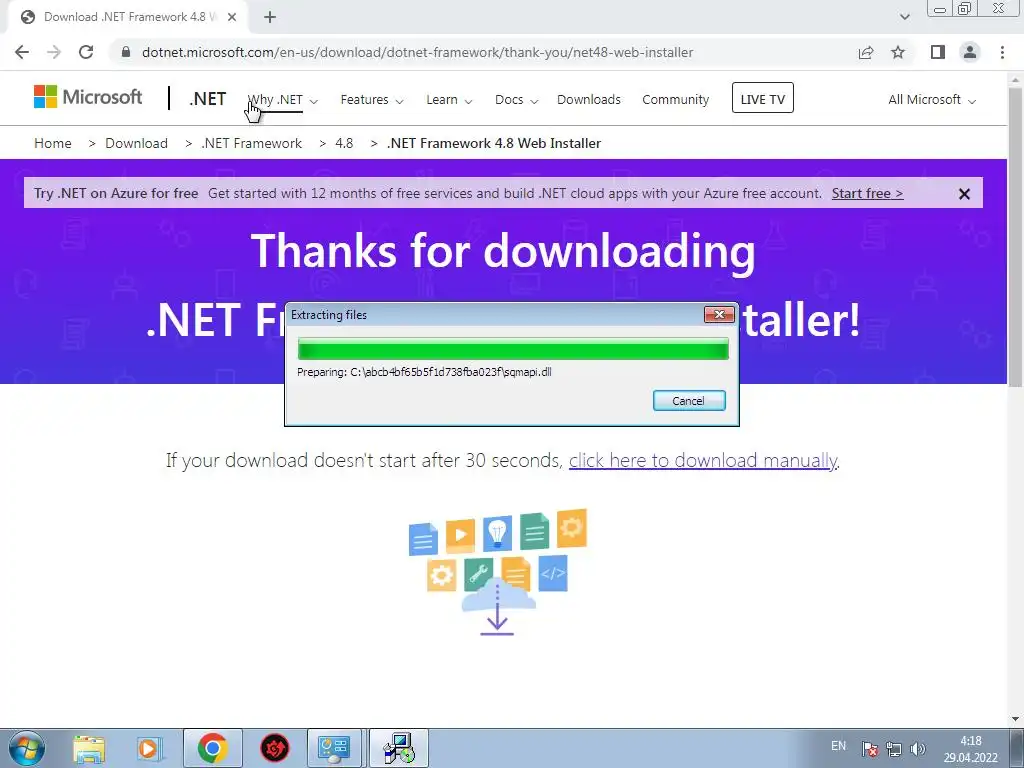Click the Preparing sqmapi.dll status text

[424, 372]
